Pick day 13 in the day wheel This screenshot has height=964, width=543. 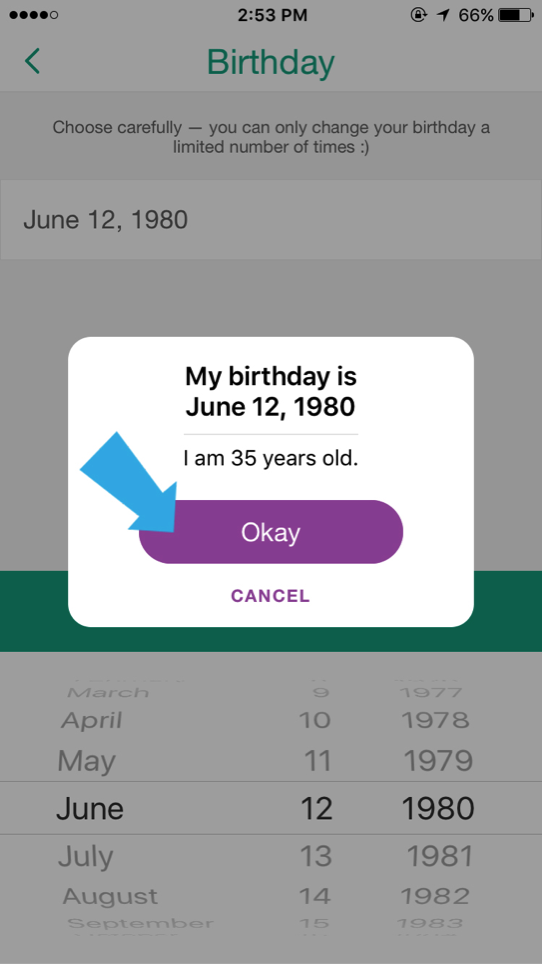pos(316,856)
